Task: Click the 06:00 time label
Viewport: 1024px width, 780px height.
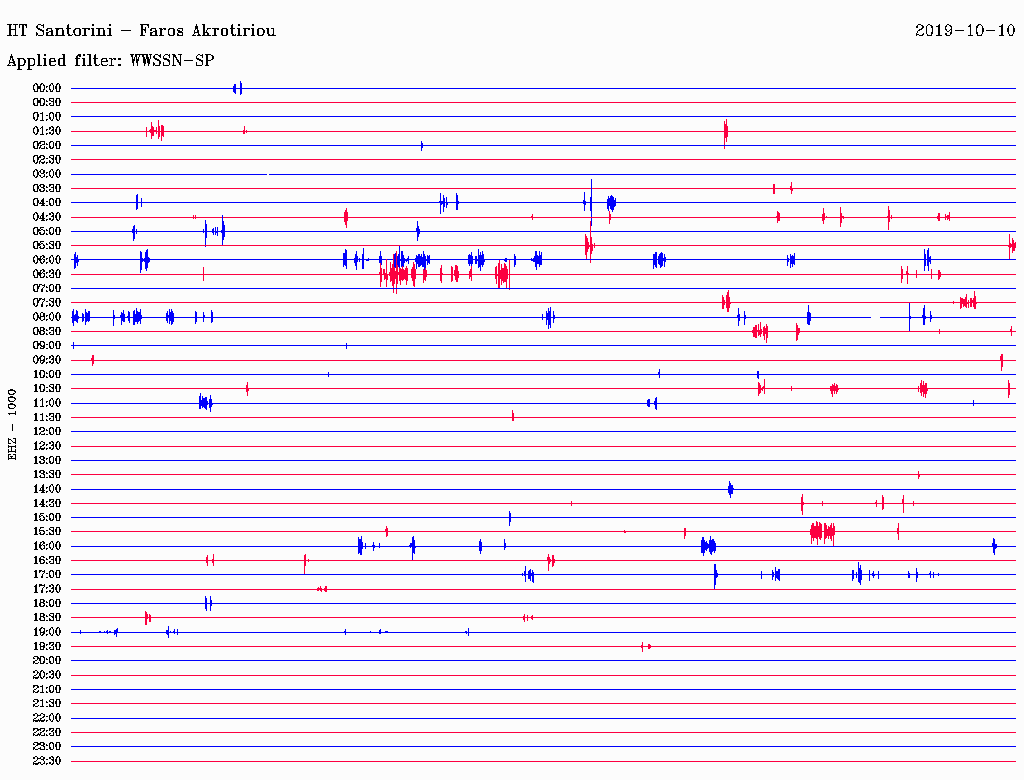Action: click(47, 259)
